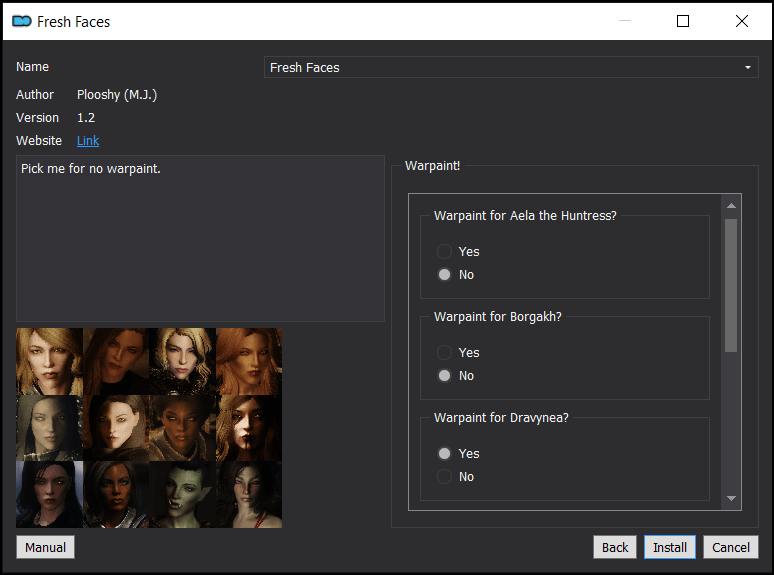Click the Fresh Faces app icon in title bar

22,21
